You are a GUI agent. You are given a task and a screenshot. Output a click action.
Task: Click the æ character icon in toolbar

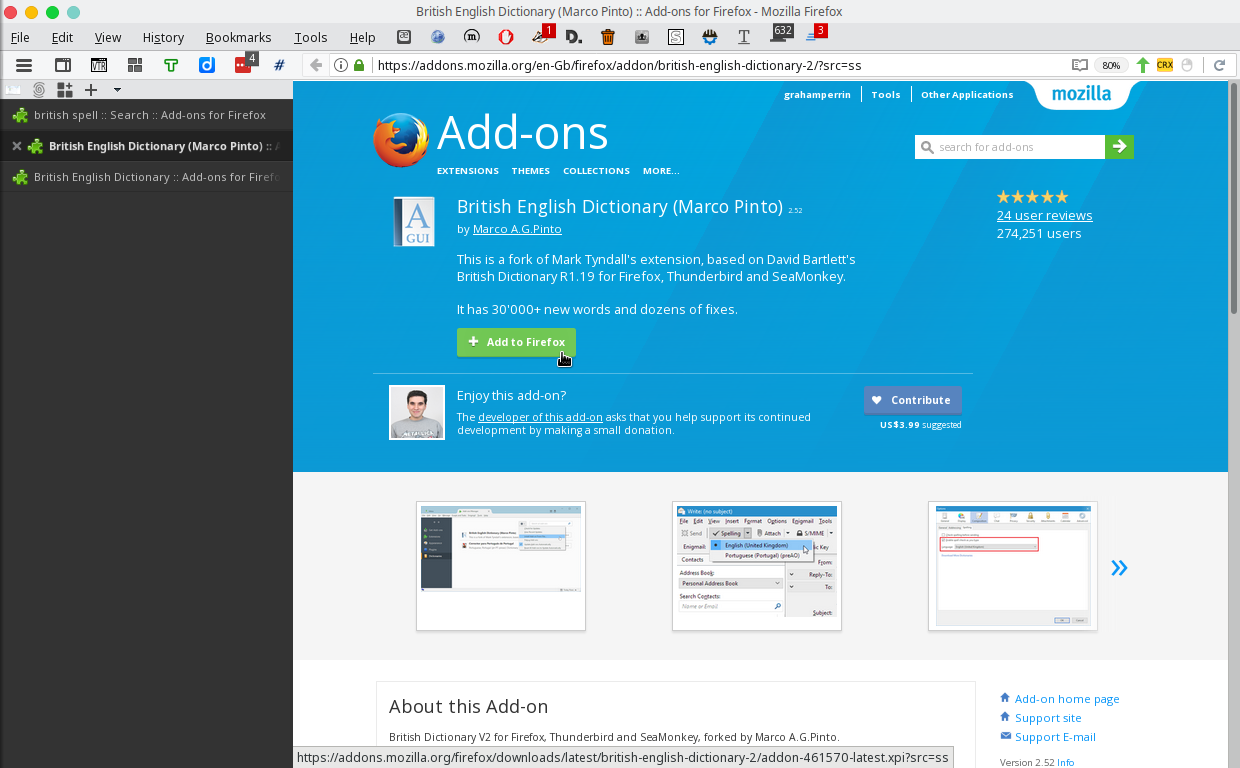click(404, 37)
